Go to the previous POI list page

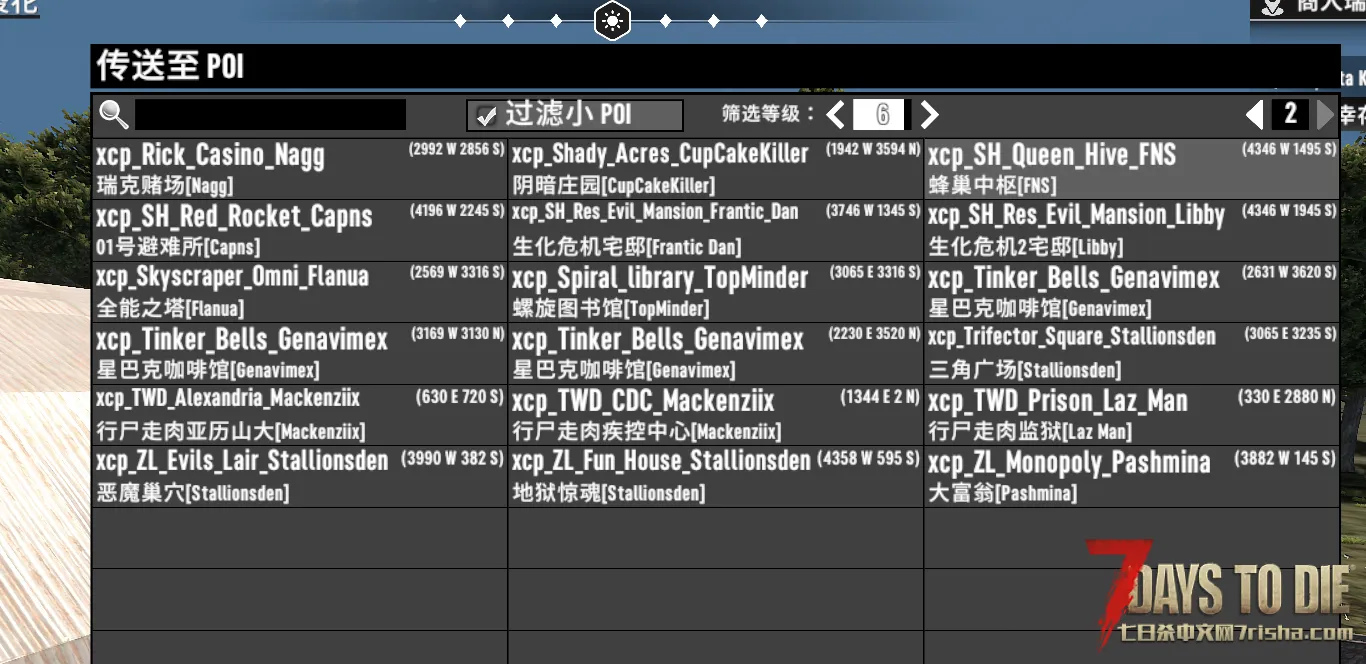pyautogui.click(x=1254, y=115)
